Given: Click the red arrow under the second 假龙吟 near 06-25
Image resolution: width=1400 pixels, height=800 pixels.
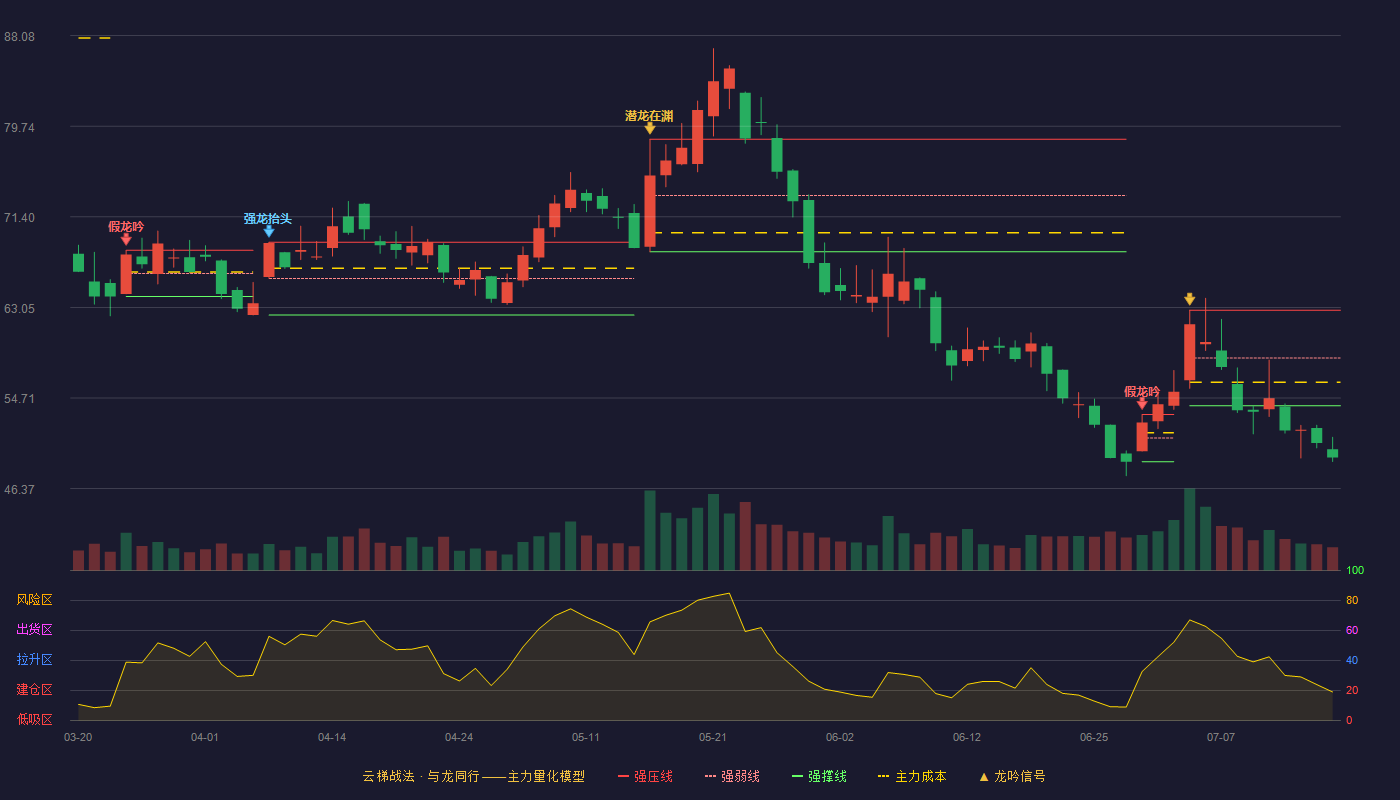Looking at the screenshot, I should point(1142,404).
